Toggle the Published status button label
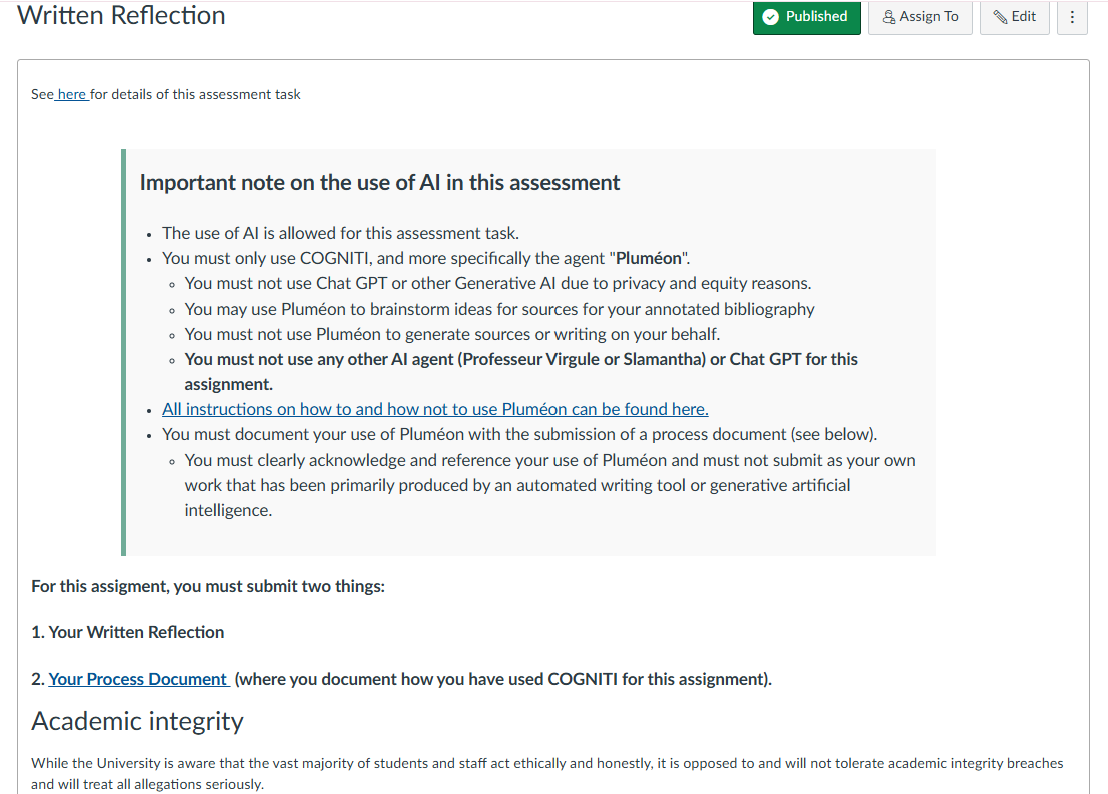 (x=816, y=17)
